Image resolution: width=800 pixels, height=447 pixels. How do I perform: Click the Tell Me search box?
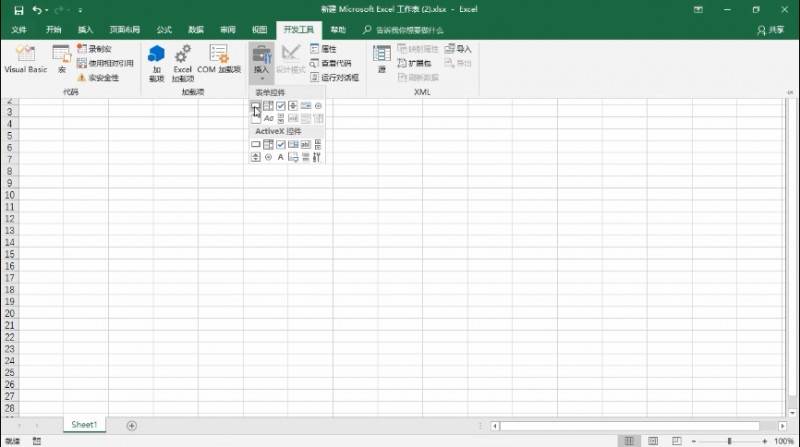(x=403, y=30)
